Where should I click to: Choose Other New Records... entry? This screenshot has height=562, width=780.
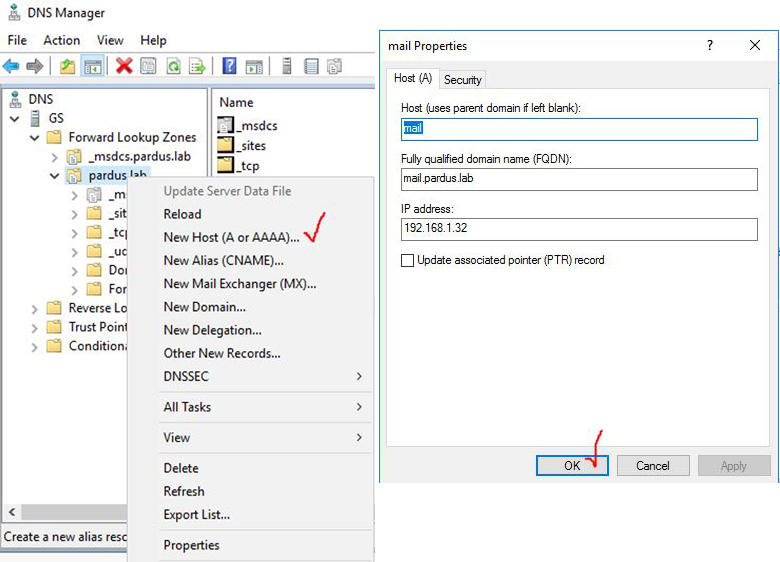tap(222, 354)
